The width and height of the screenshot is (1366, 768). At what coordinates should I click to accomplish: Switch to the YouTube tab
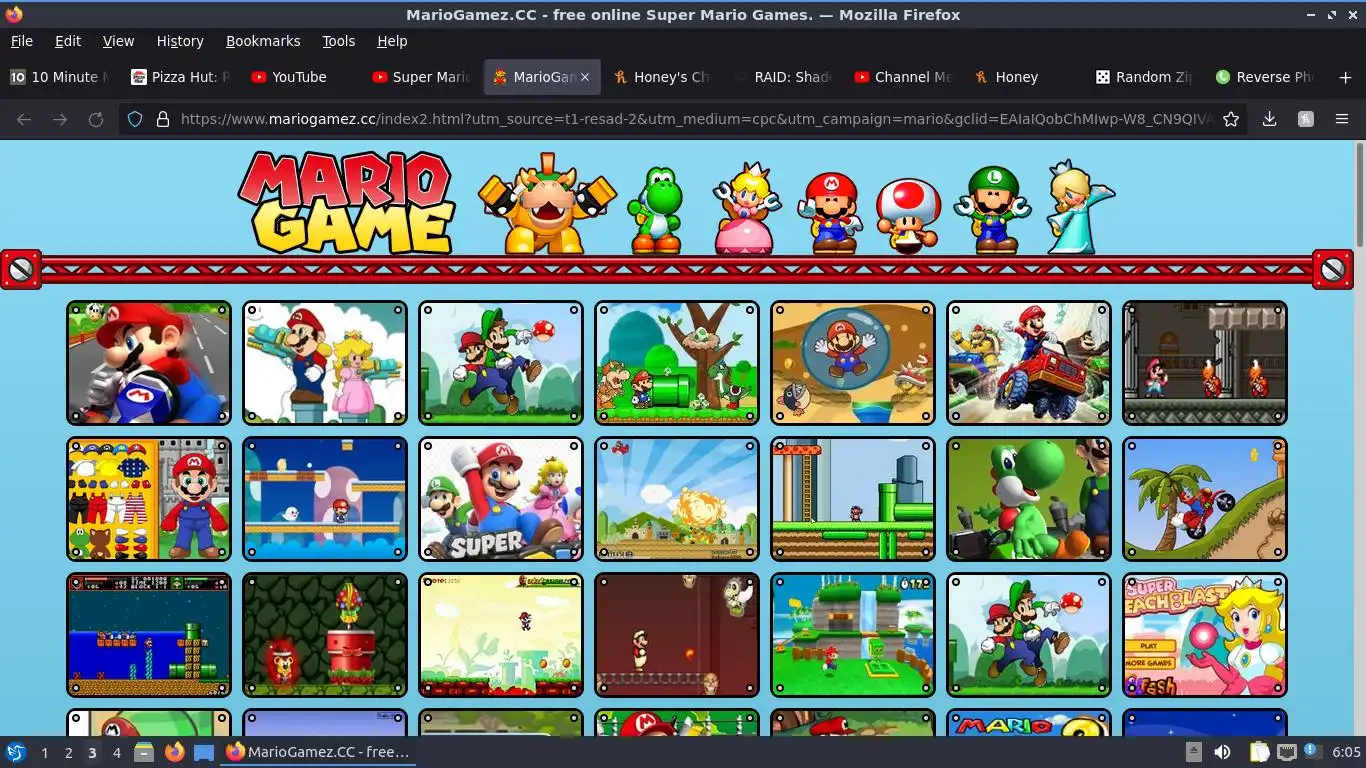click(302, 77)
